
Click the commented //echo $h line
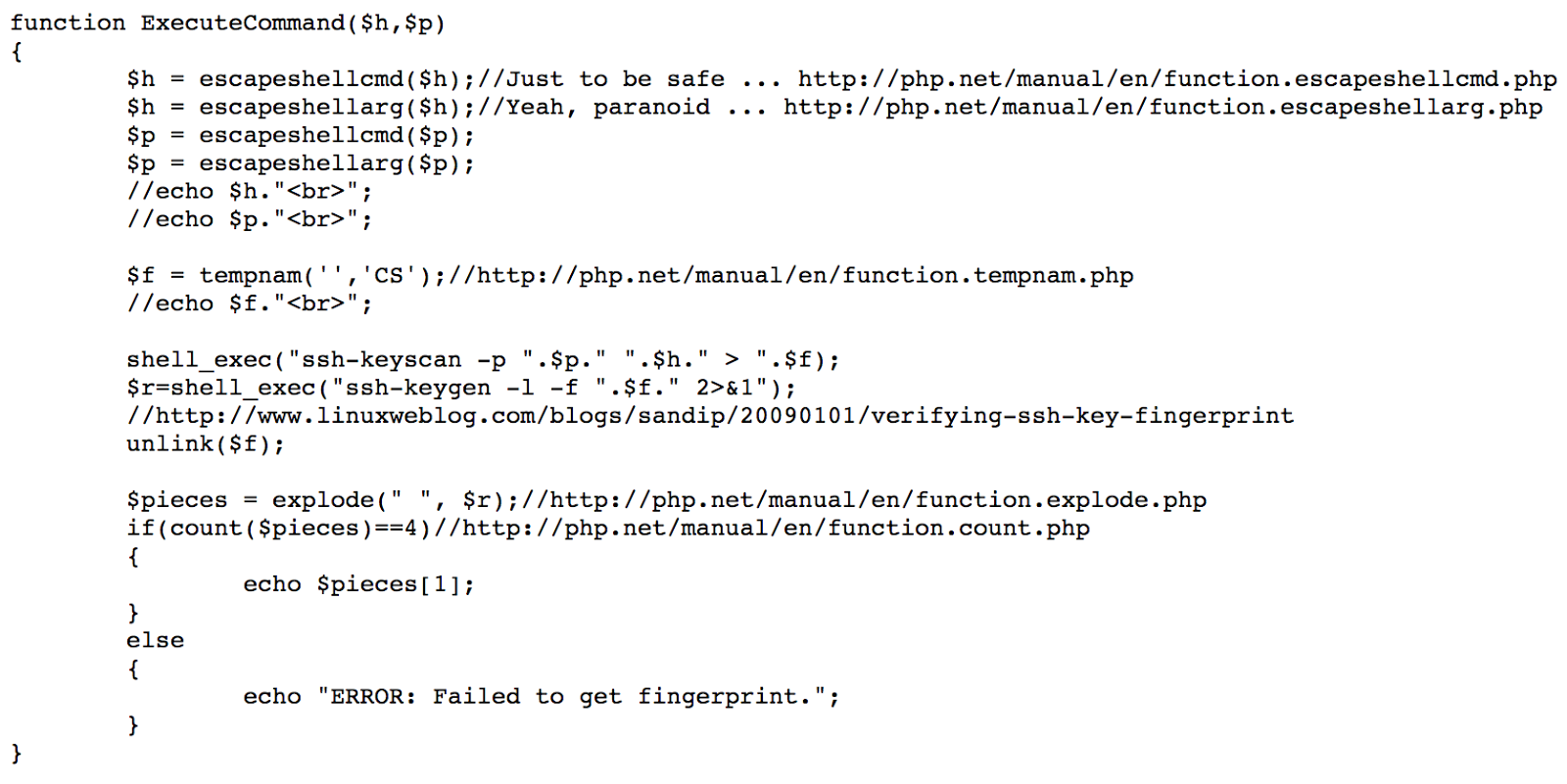tap(250, 192)
